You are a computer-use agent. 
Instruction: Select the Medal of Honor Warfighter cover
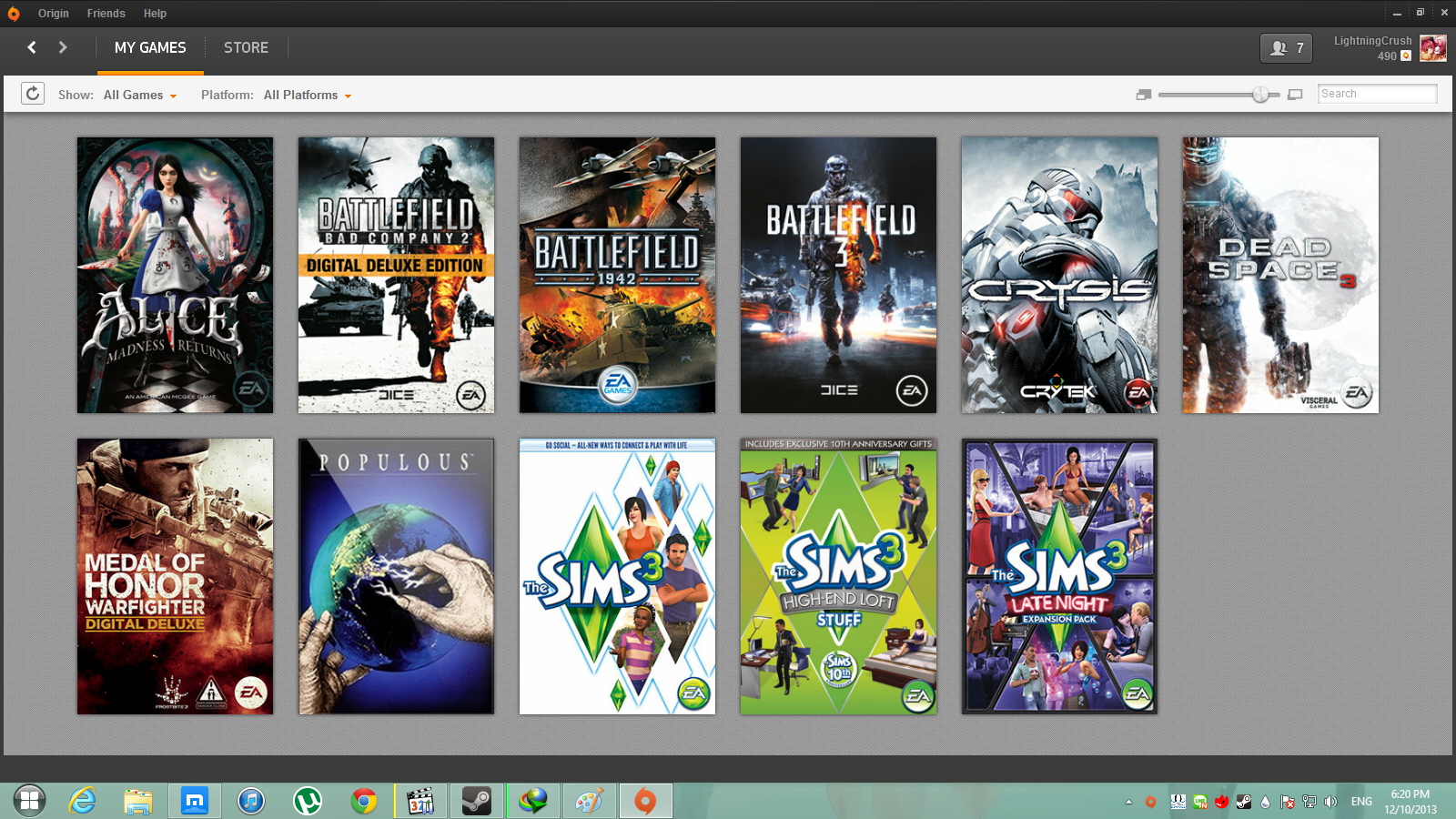click(175, 576)
